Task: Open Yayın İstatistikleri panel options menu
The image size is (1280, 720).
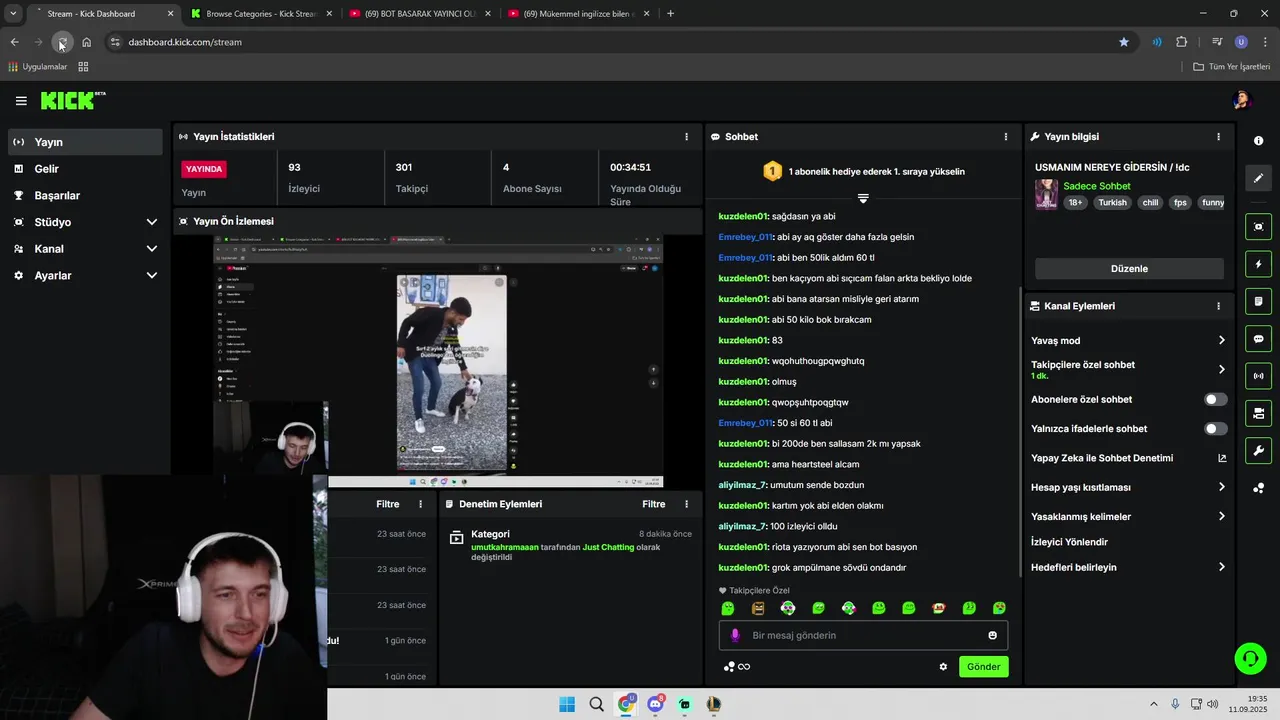Action: [x=686, y=136]
